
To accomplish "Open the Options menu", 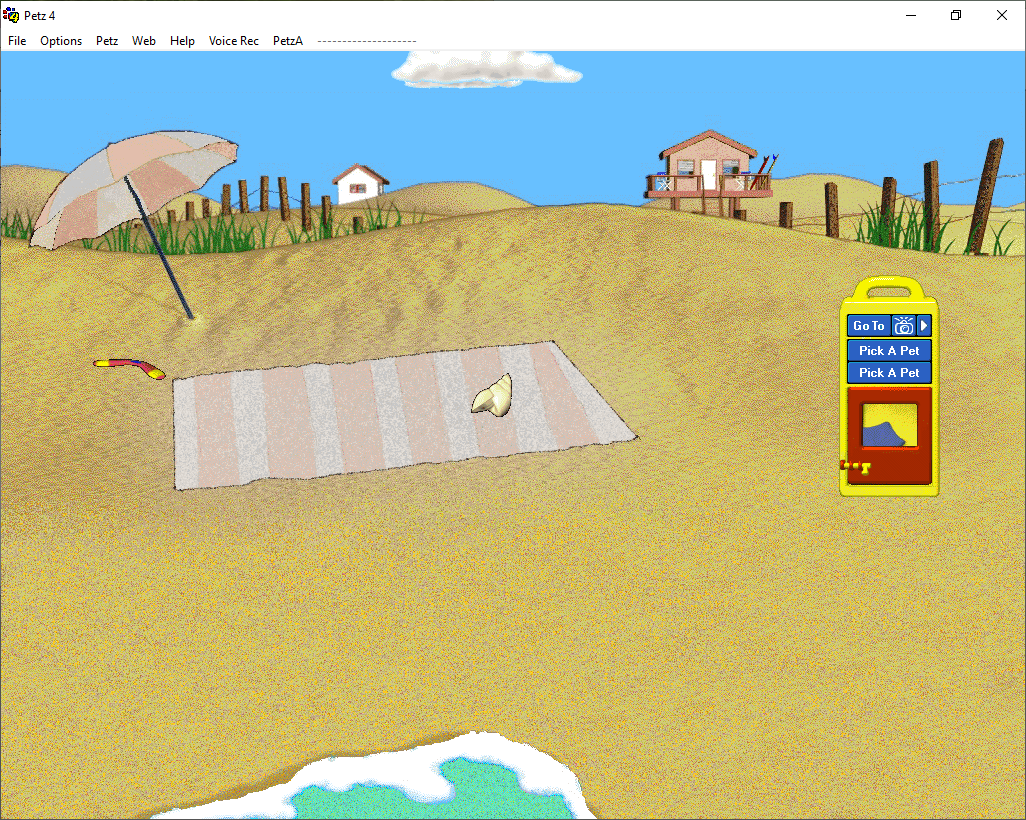I will click(61, 41).
